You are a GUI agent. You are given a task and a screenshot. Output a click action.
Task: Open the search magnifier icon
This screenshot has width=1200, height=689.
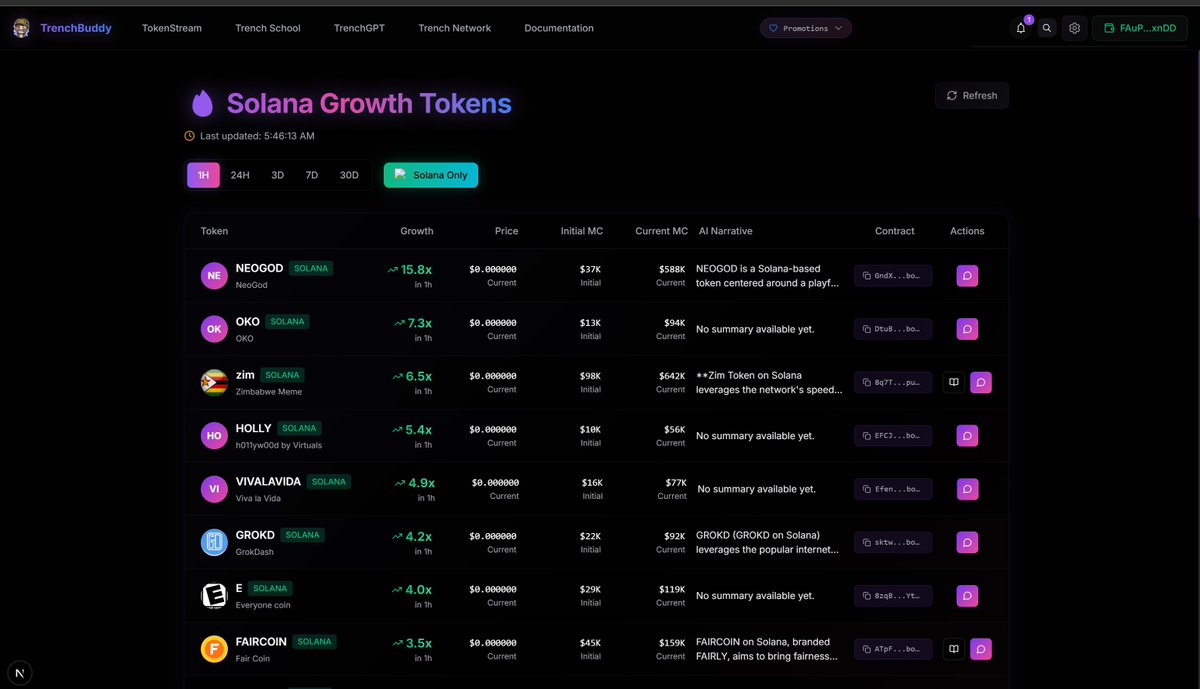[x=1047, y=28]
